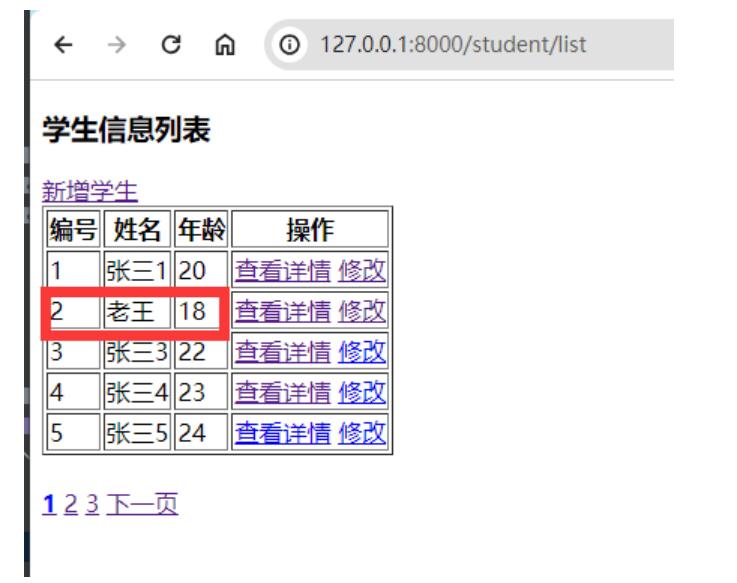The height and width of the screenshot is (583, 737).
Task: Edit student 张三3 via 修改
Action: pos(362,352)
